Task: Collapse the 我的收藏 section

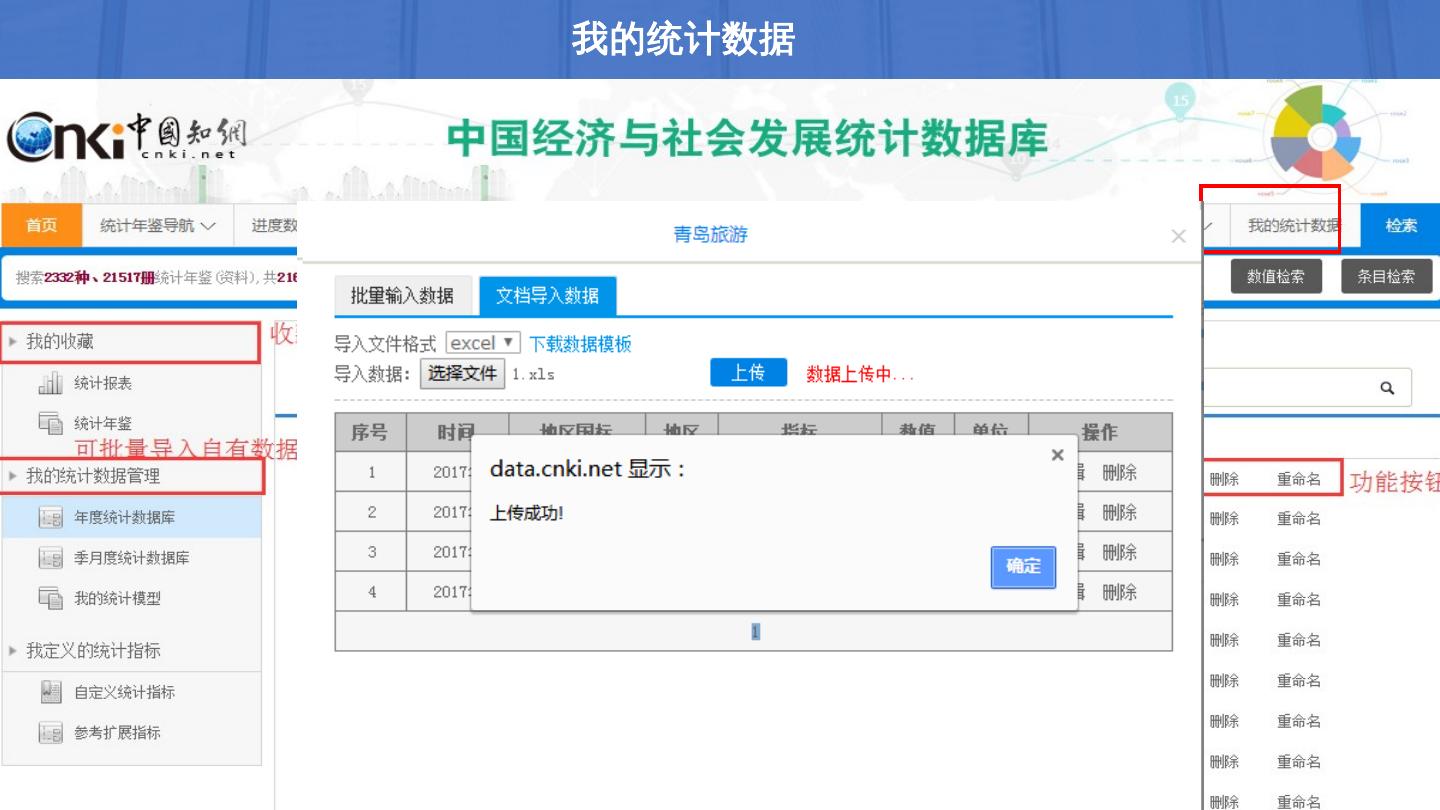Action: click(x=14, y=342)
